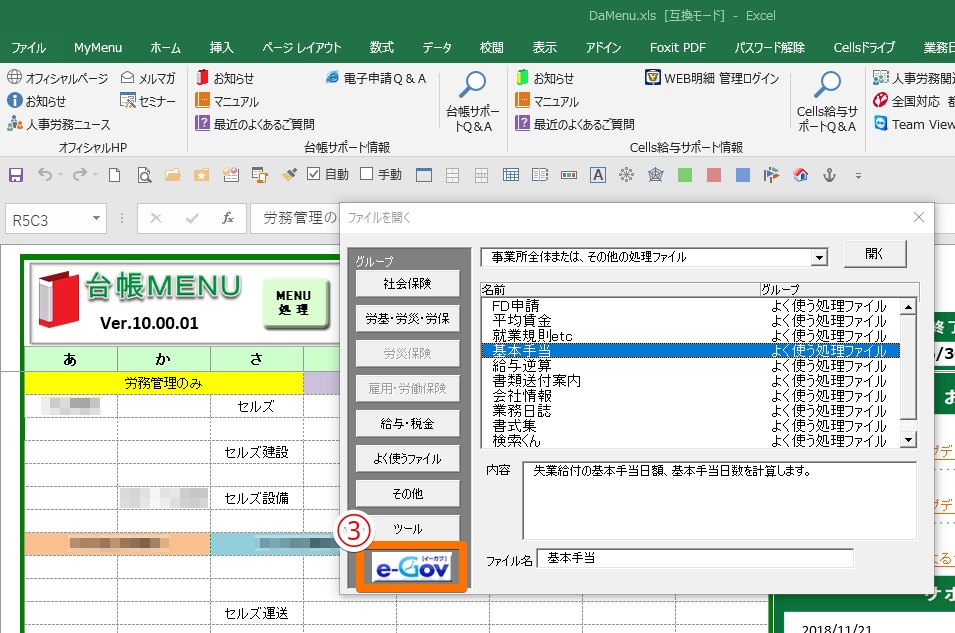Open Cells給与サポートQ&A search

coord(826,101)
